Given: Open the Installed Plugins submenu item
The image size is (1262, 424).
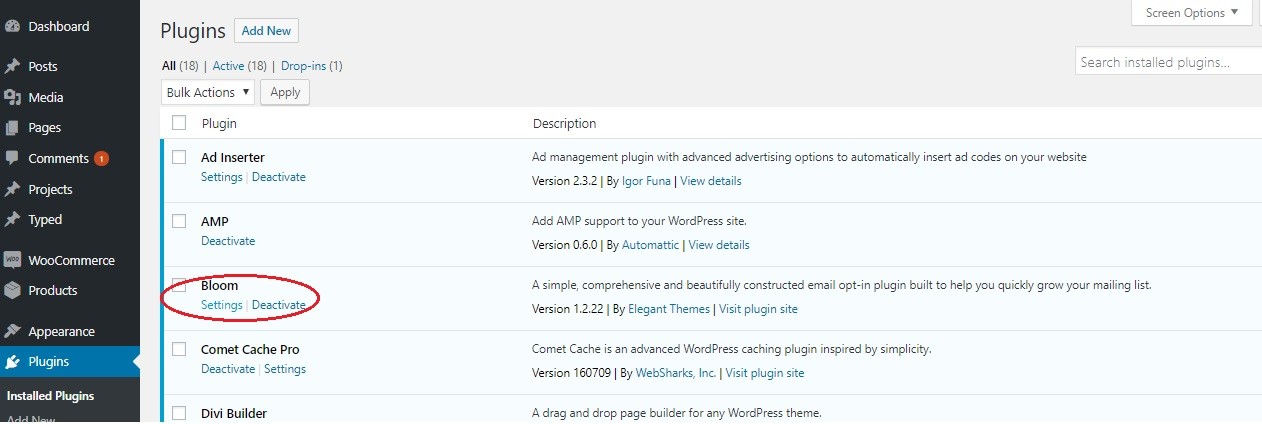Looking at the screenshot, I should pyautogui.click(x=51, y=396).
